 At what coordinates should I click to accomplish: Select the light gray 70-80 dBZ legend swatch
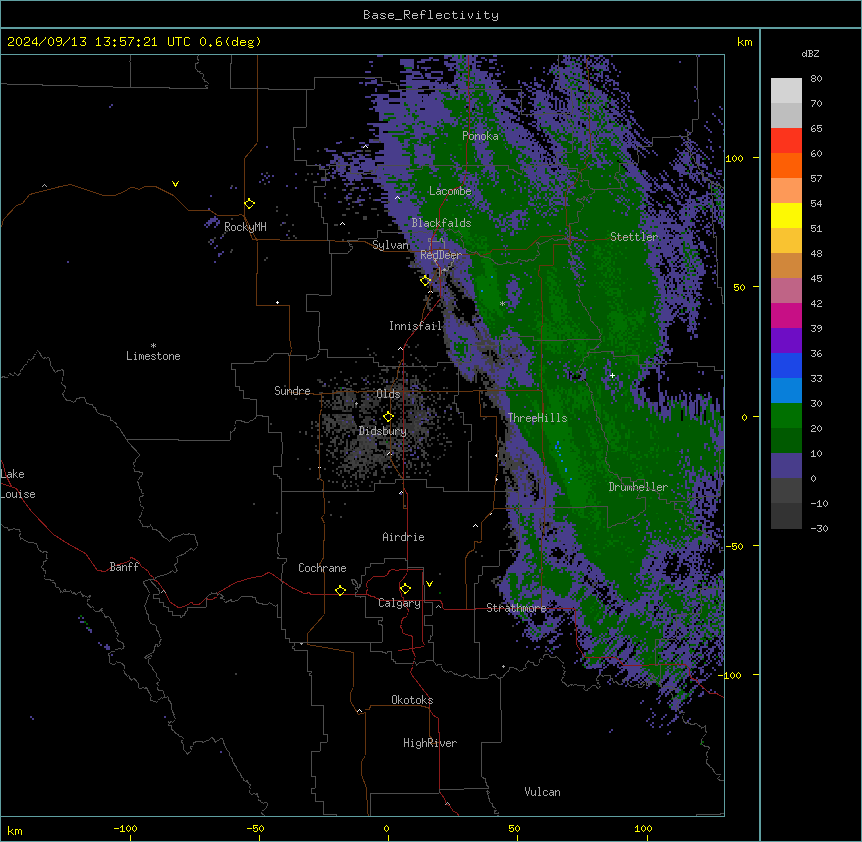point(786,91)
